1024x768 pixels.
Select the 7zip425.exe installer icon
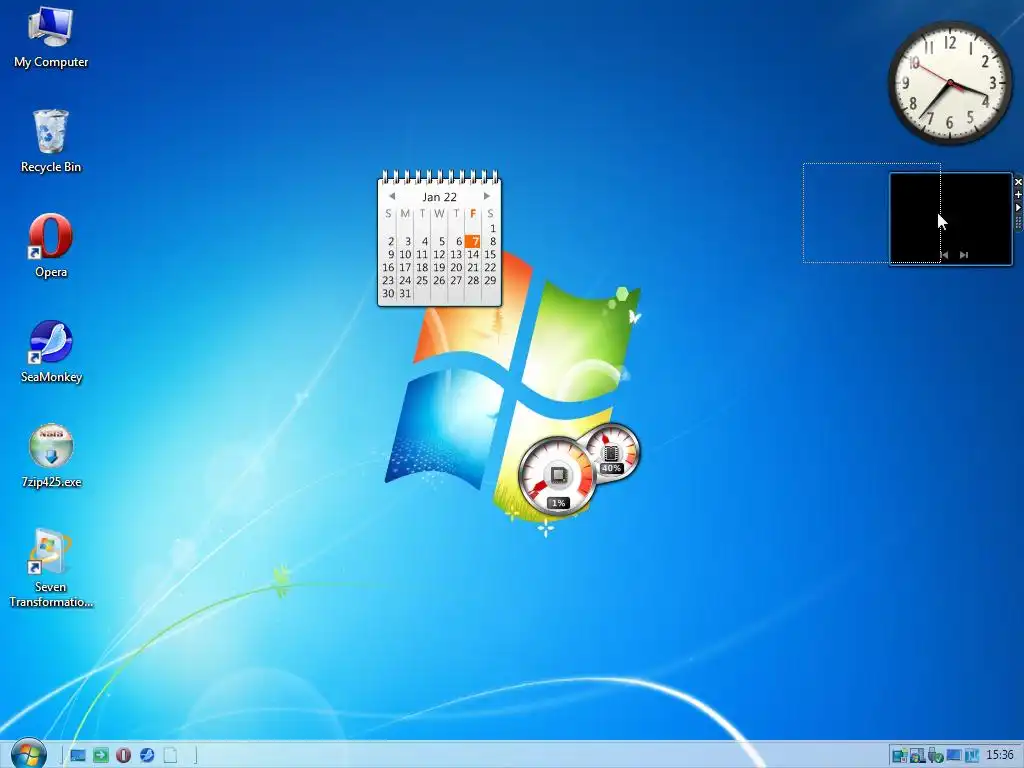[x=51, y=456]
